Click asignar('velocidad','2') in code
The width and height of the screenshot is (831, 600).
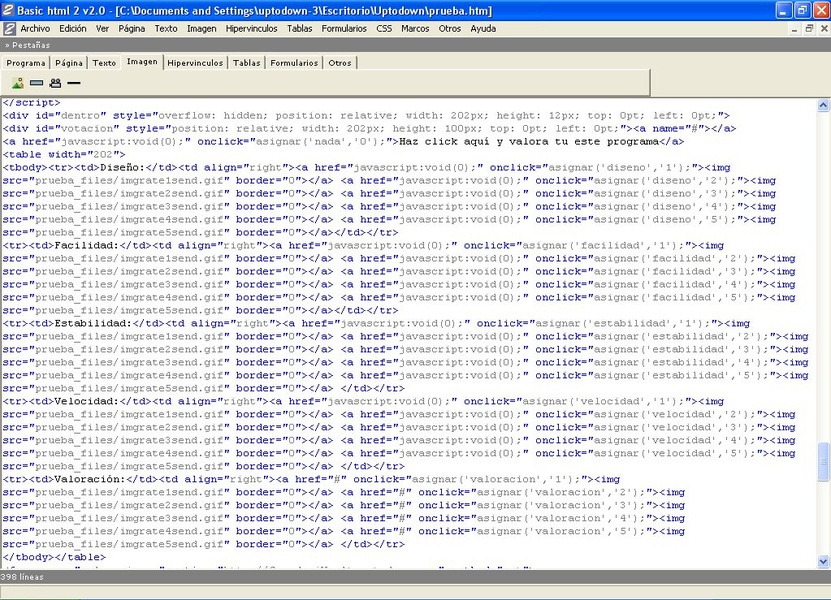pos(671,414)
